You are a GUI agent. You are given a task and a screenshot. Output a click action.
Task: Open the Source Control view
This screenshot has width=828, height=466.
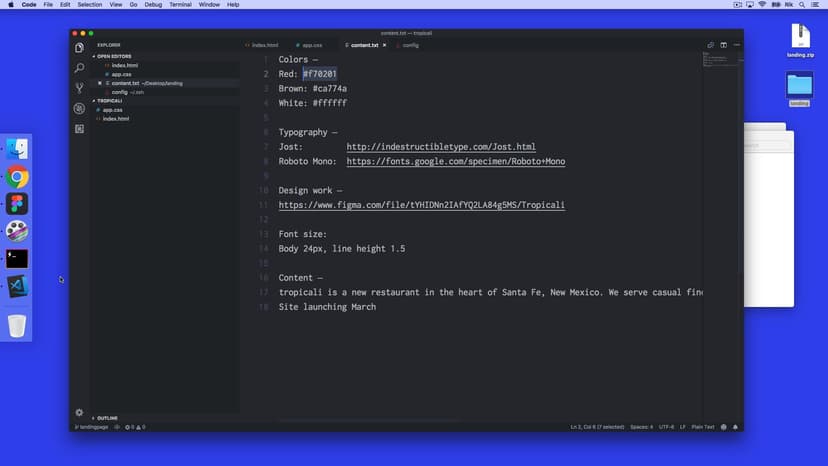[79, 88]
